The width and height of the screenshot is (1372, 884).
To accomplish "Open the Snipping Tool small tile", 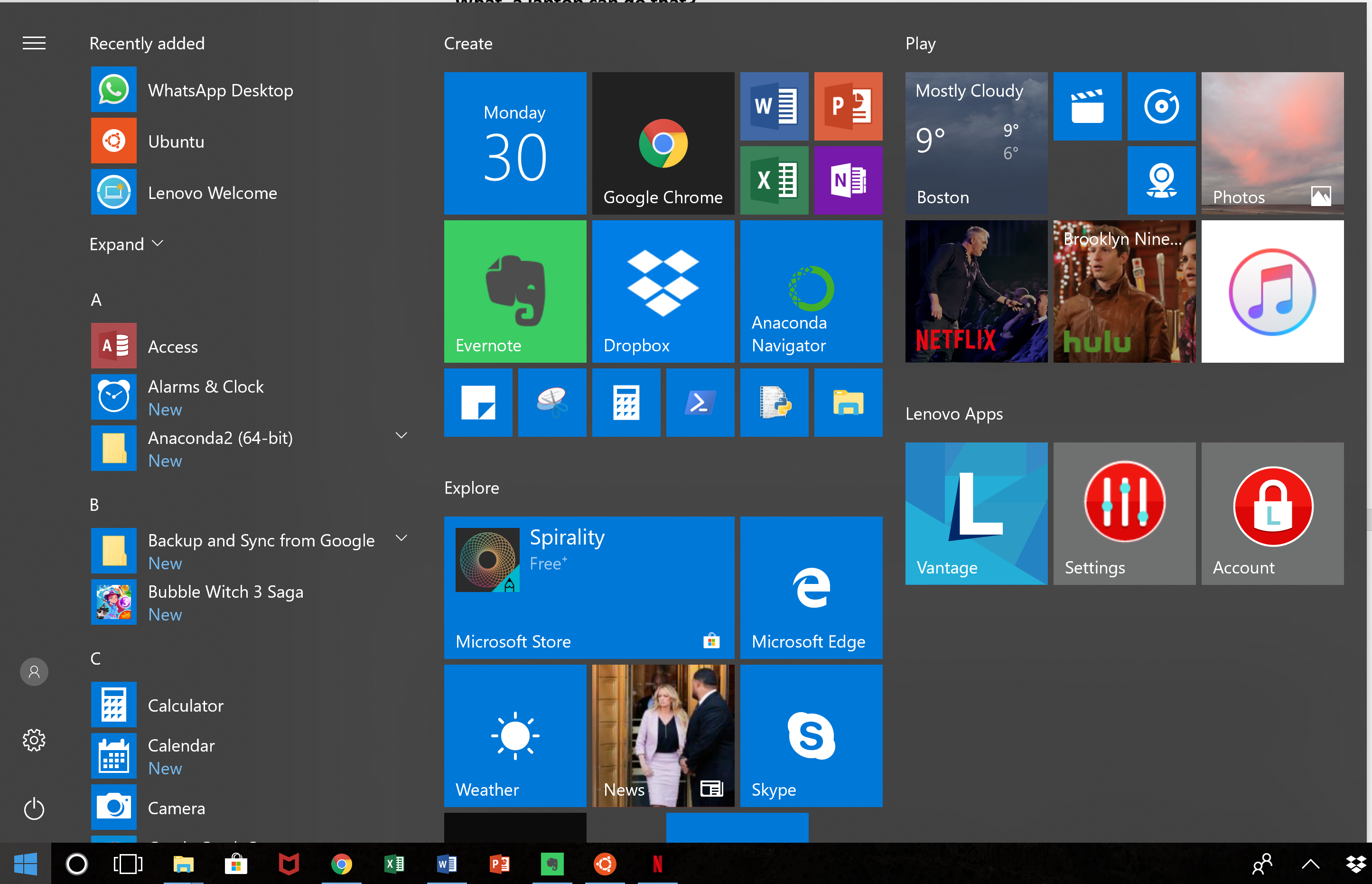I will pyautogui.click(x=552, y=403).
